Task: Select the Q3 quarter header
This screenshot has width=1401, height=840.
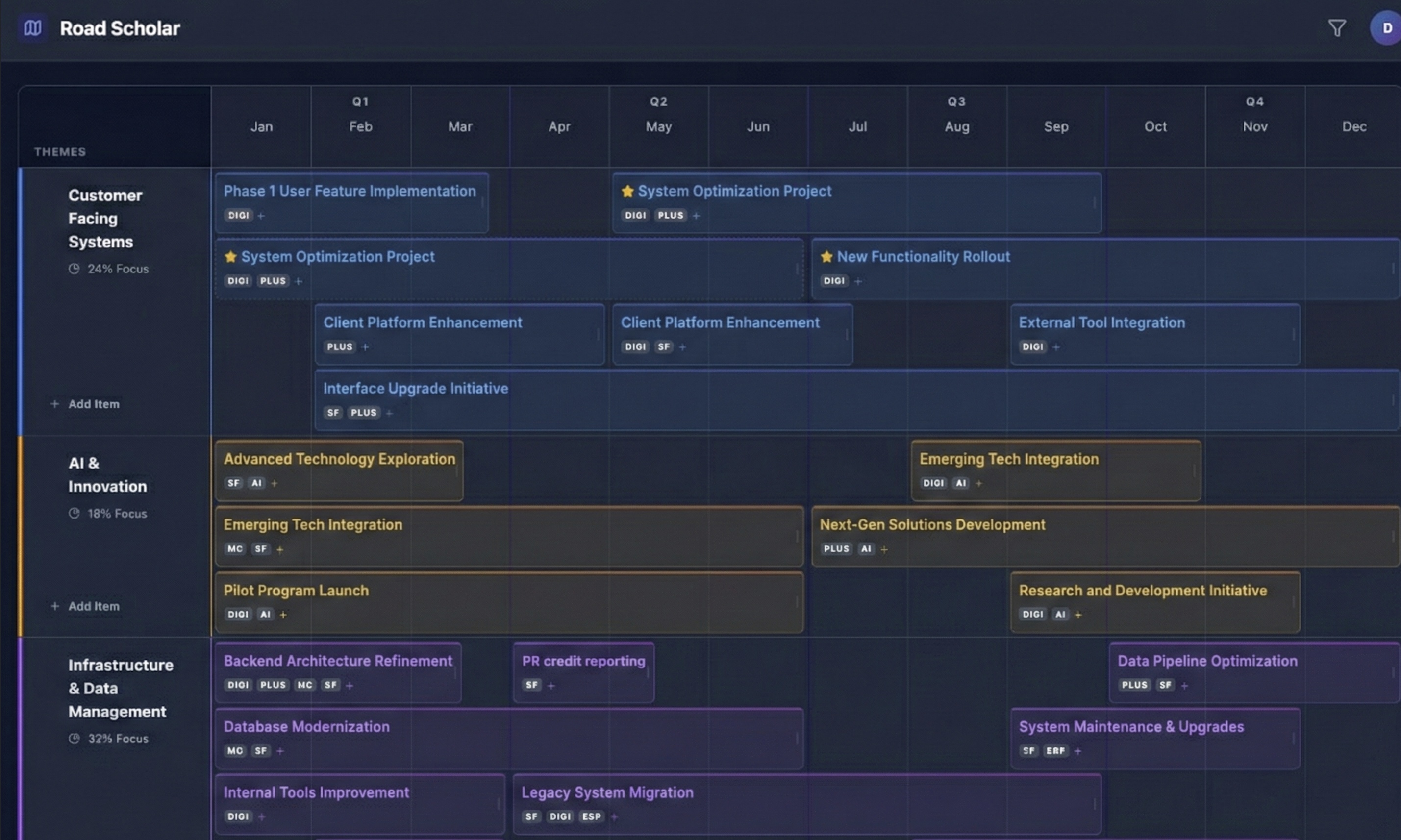Action: 956,102
